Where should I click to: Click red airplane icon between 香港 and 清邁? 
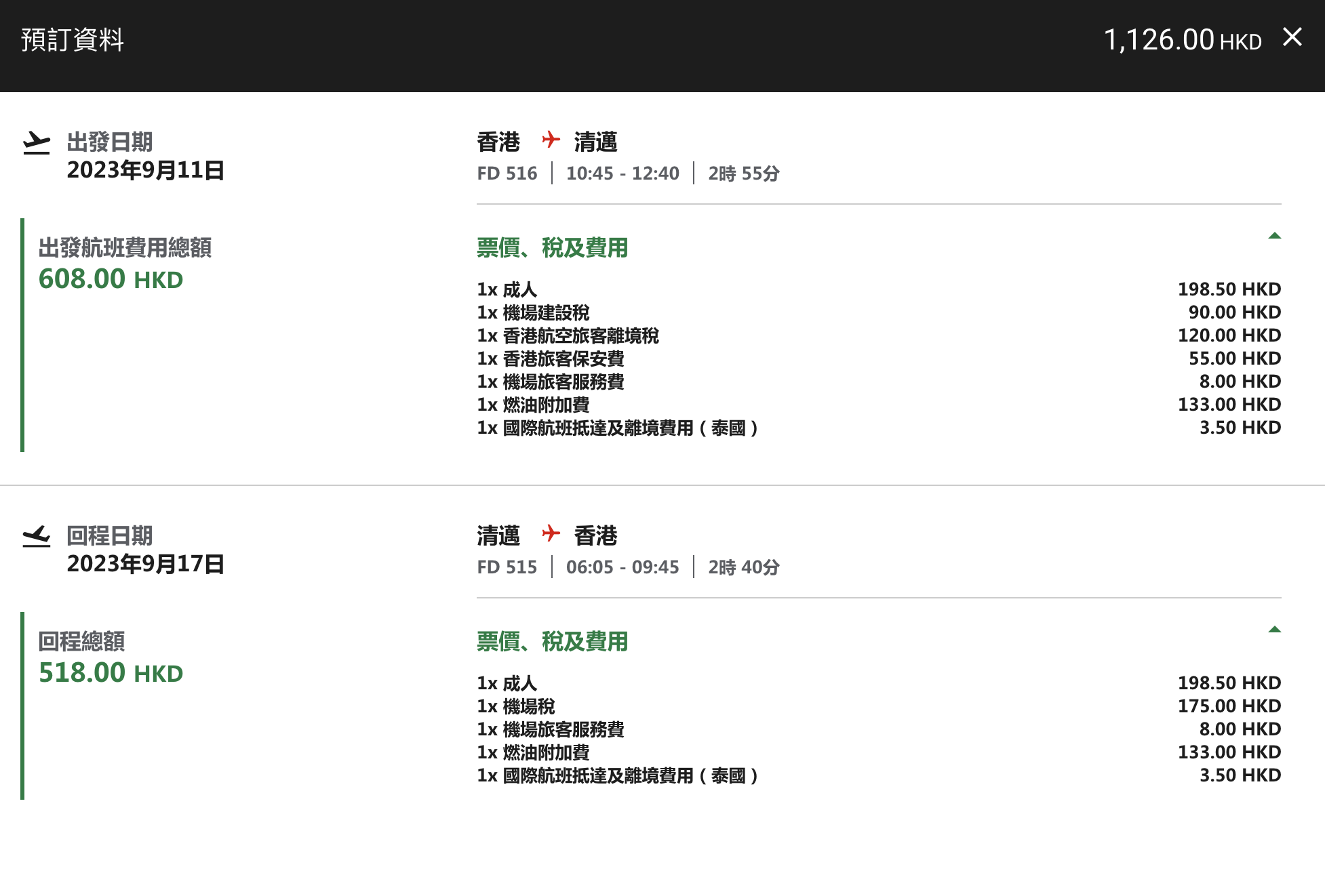point(551,140)
